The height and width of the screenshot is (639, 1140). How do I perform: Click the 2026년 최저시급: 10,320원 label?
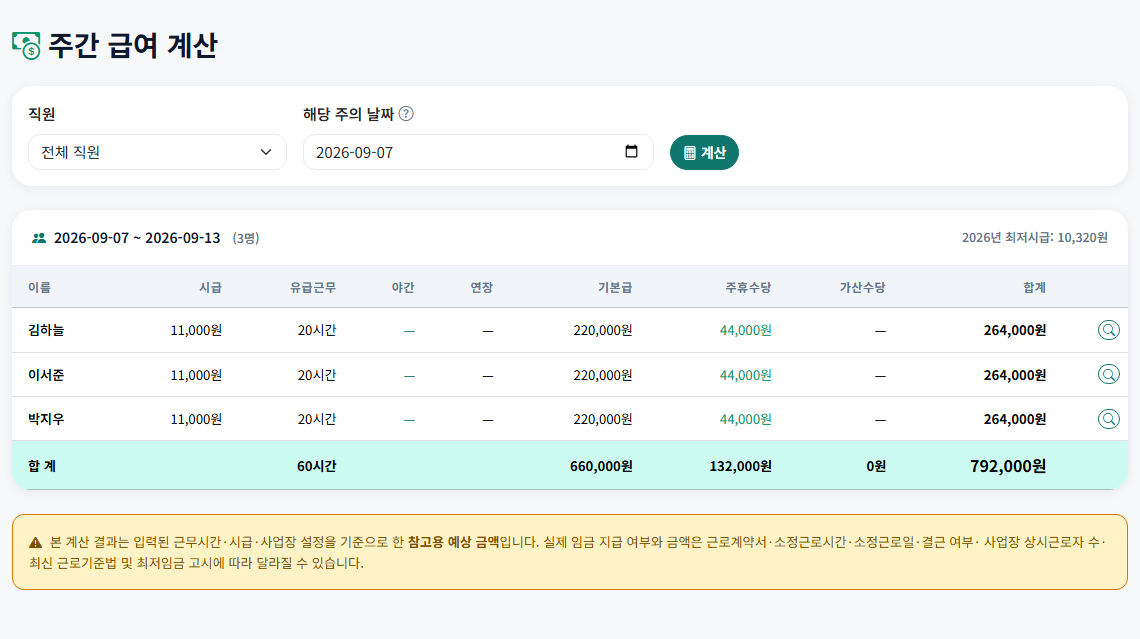(x=1035, y=238)
